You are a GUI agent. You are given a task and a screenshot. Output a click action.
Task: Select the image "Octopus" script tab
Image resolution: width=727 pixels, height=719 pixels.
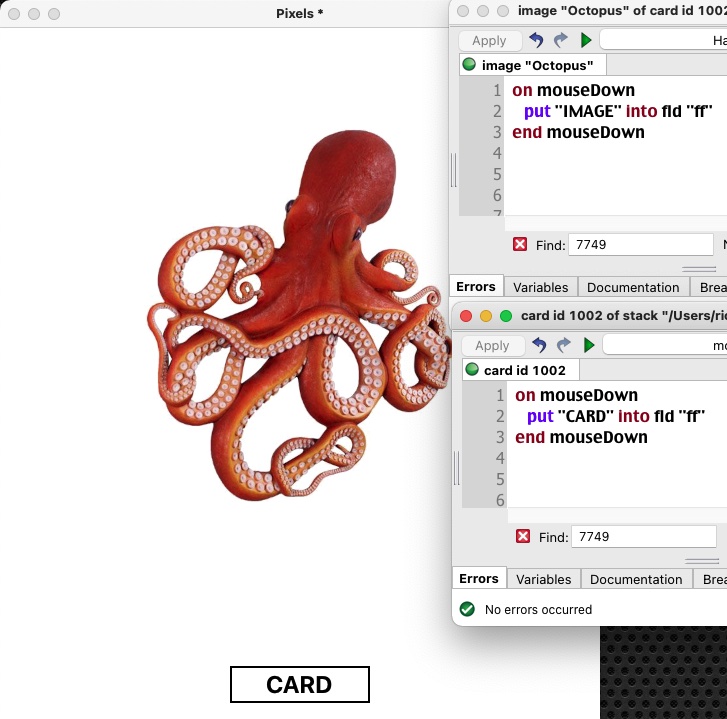[x=533, y=65]
